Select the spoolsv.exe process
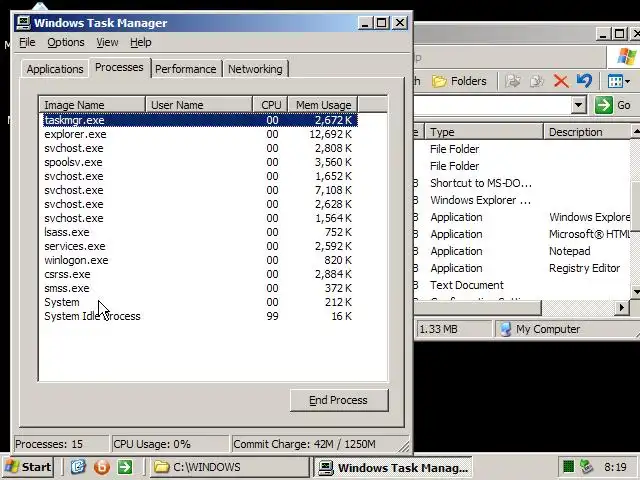The height and width of the screenshot is (480, 640). [x=200, y=162]
